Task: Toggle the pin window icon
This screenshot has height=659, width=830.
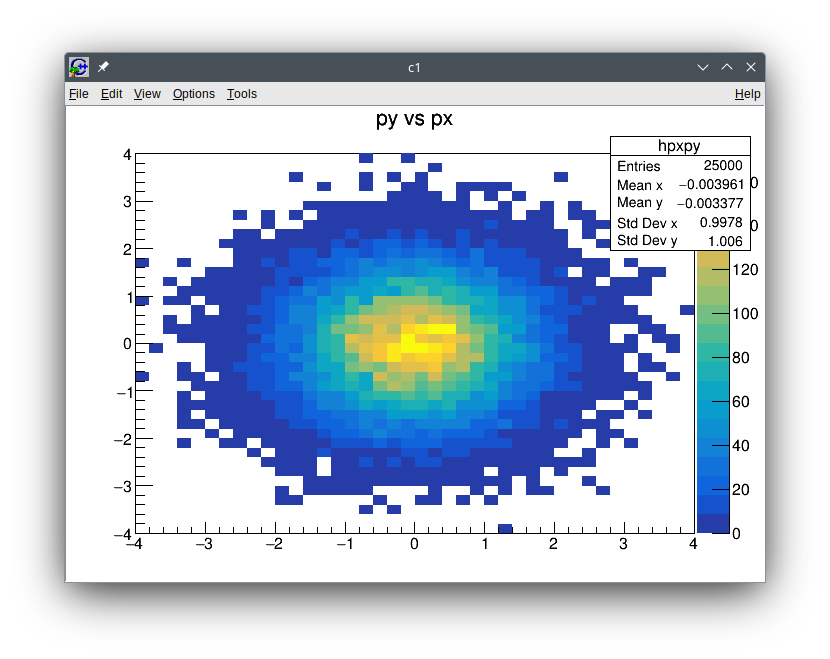Action: point(103,67)
